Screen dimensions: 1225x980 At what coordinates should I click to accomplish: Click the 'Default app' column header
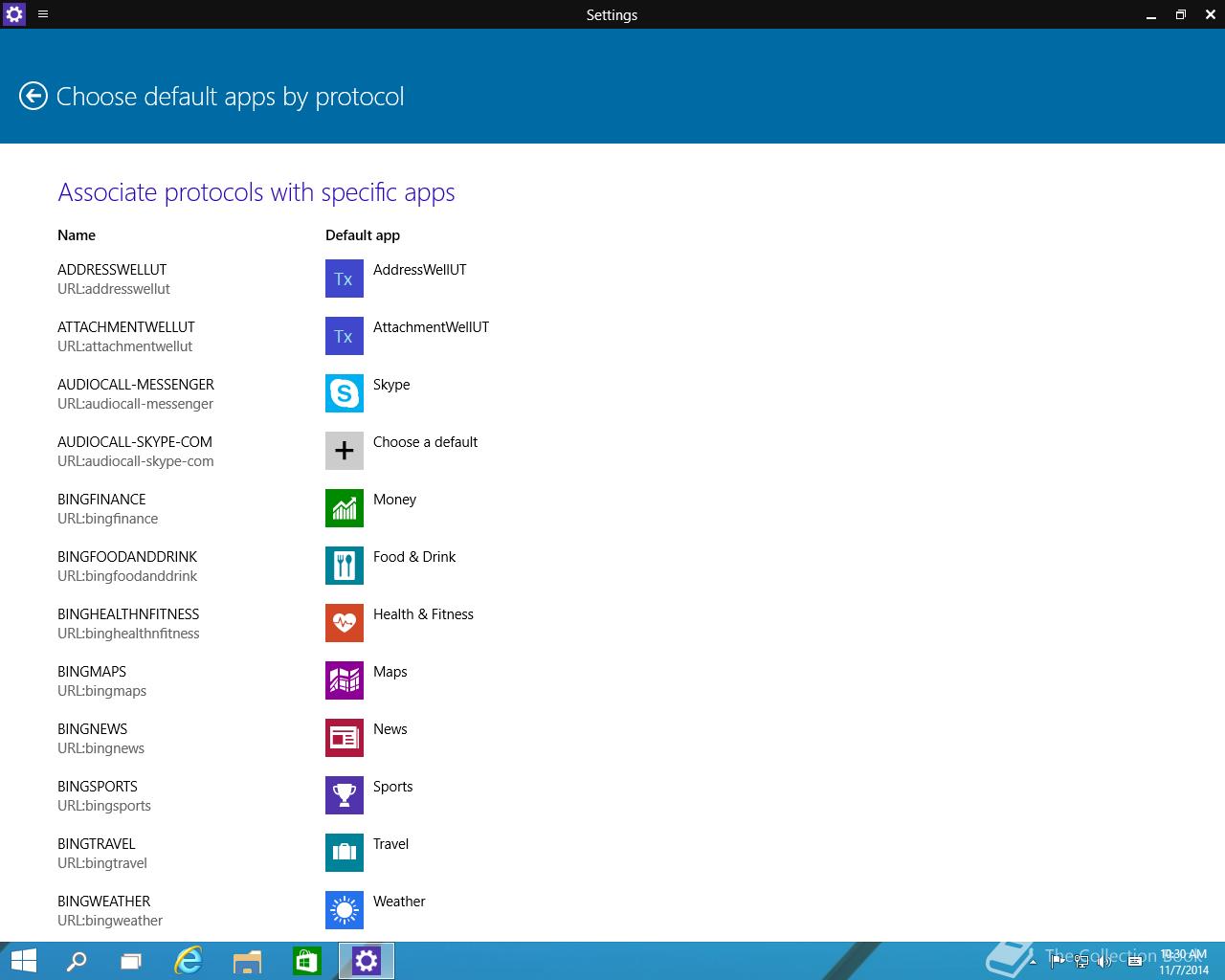pos(363,235)
